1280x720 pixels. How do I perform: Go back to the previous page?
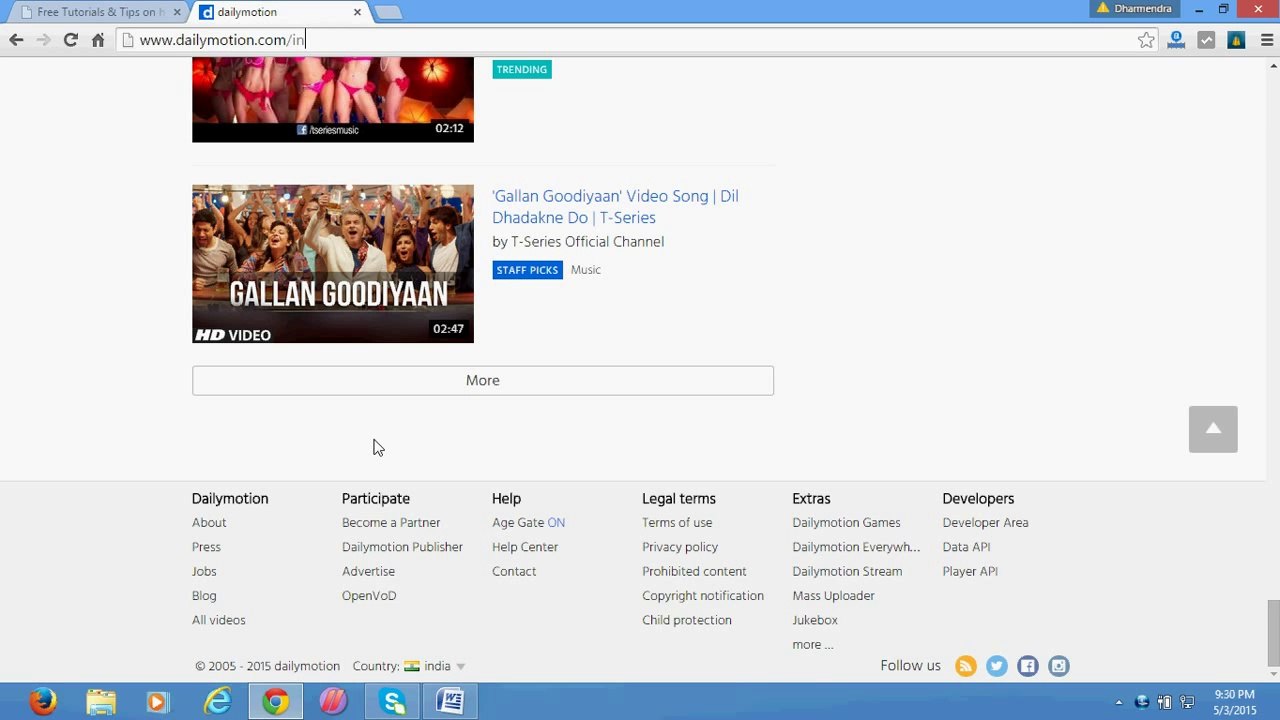(x=16, y=40)
